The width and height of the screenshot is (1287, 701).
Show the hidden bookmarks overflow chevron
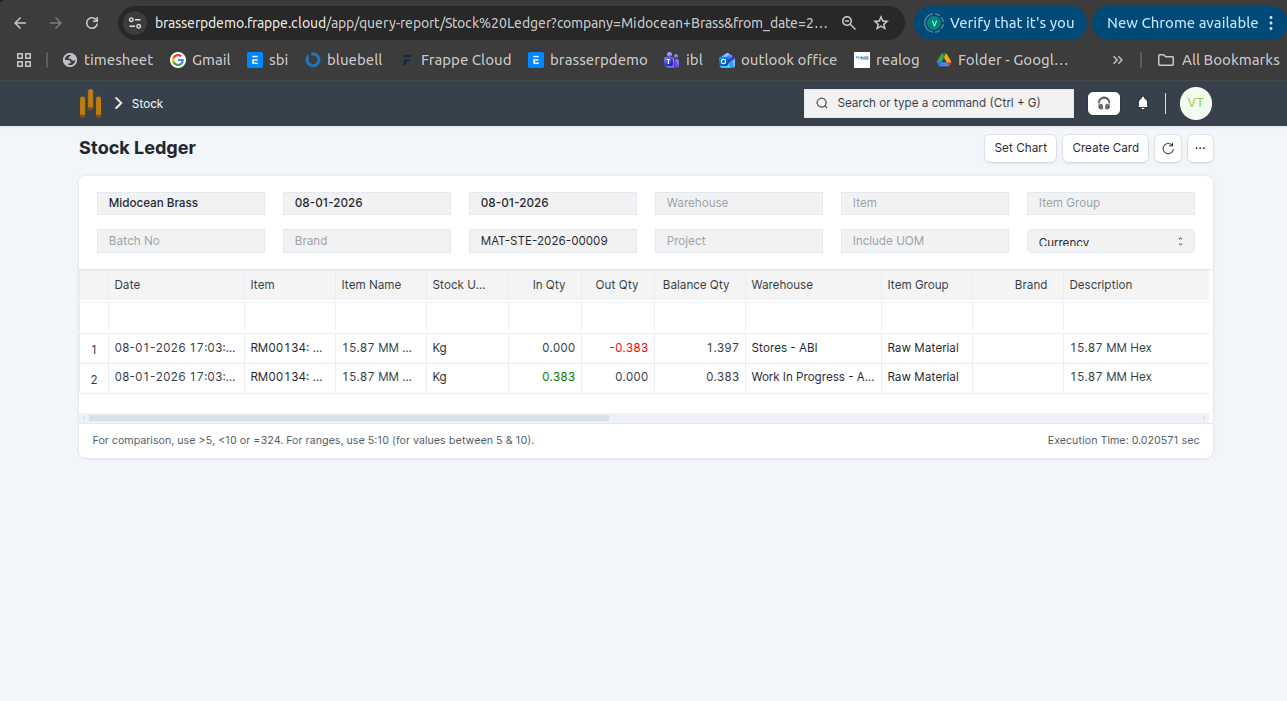[x=1117, y=60]
